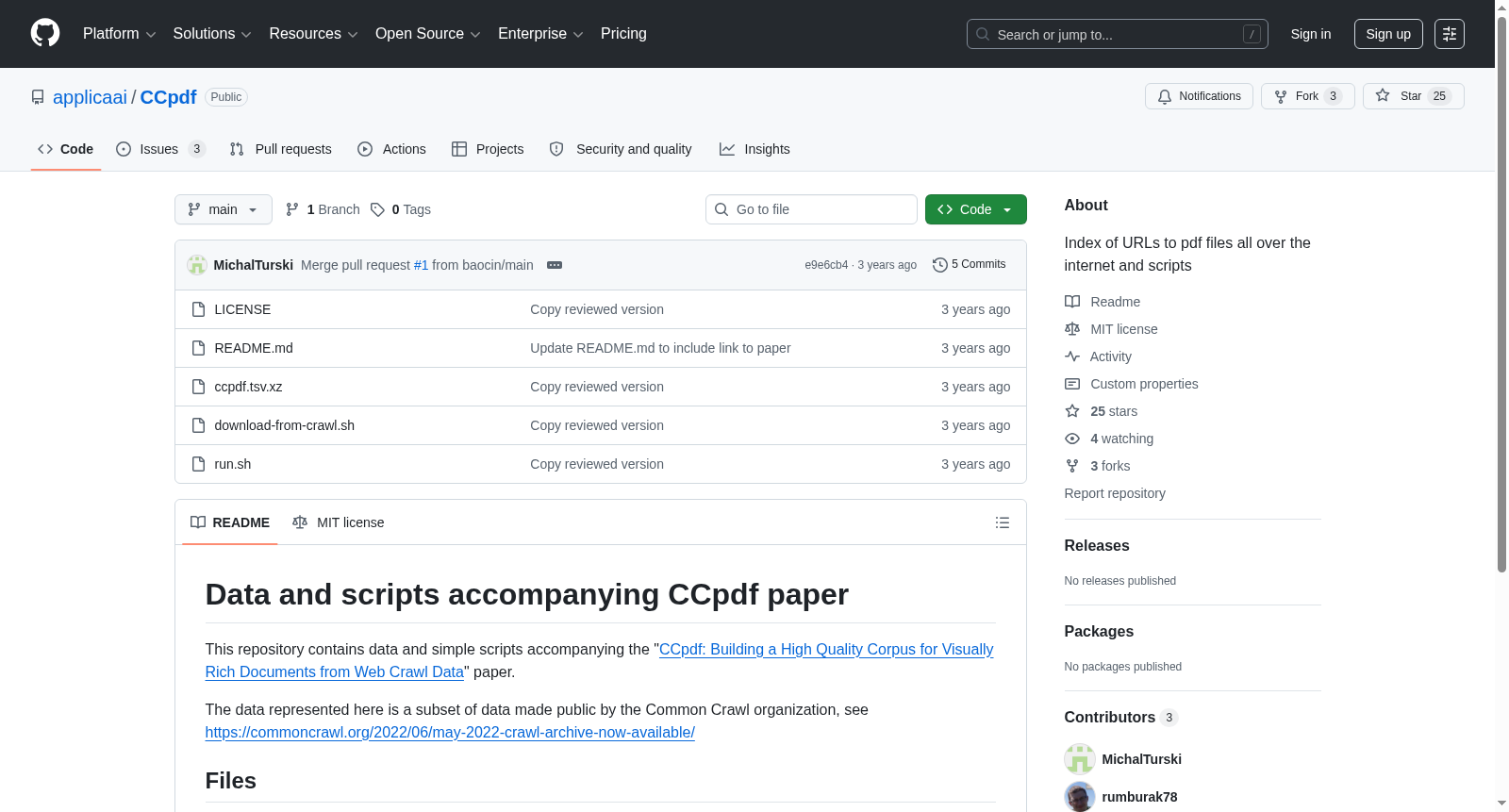Switch to the Pull requests tab
Viewport: 1509px width, 812px height.
pyautogui.click(x=281, y=149)
